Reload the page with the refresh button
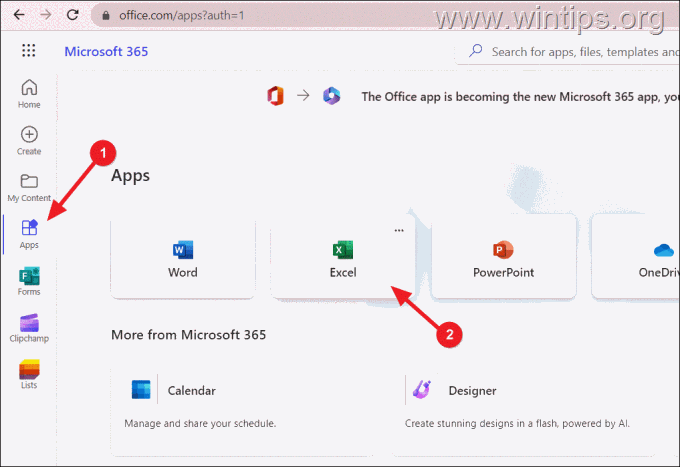Image resolution: width=680 pixels, height=467 pixels. point(72,15)
